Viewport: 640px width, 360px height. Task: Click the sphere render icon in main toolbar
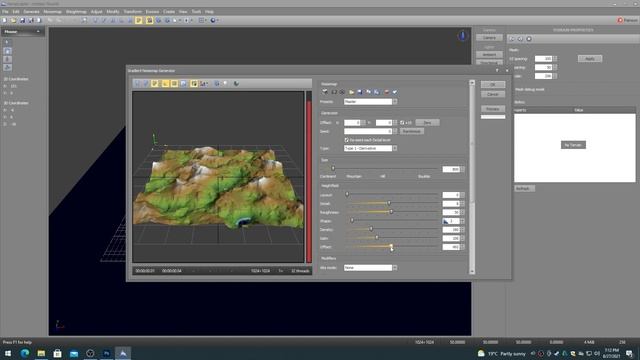213,20
